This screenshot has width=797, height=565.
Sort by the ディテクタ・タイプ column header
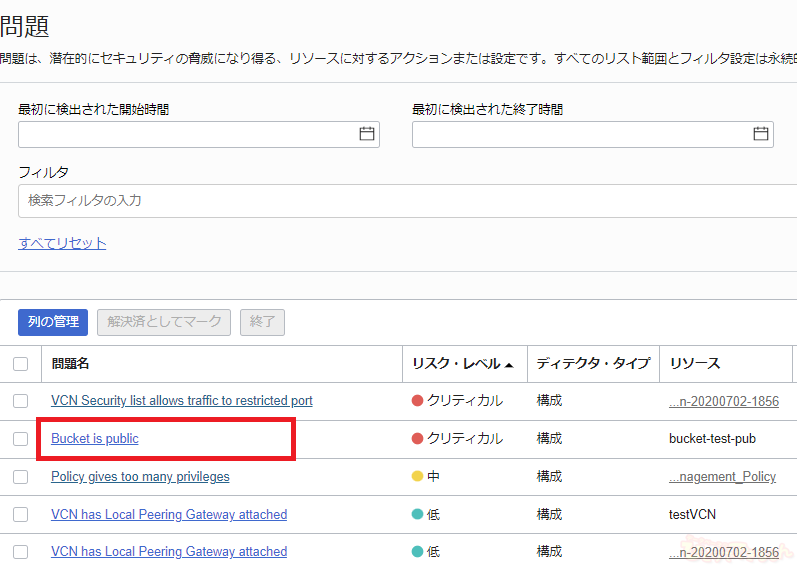[x=592, y=364]
